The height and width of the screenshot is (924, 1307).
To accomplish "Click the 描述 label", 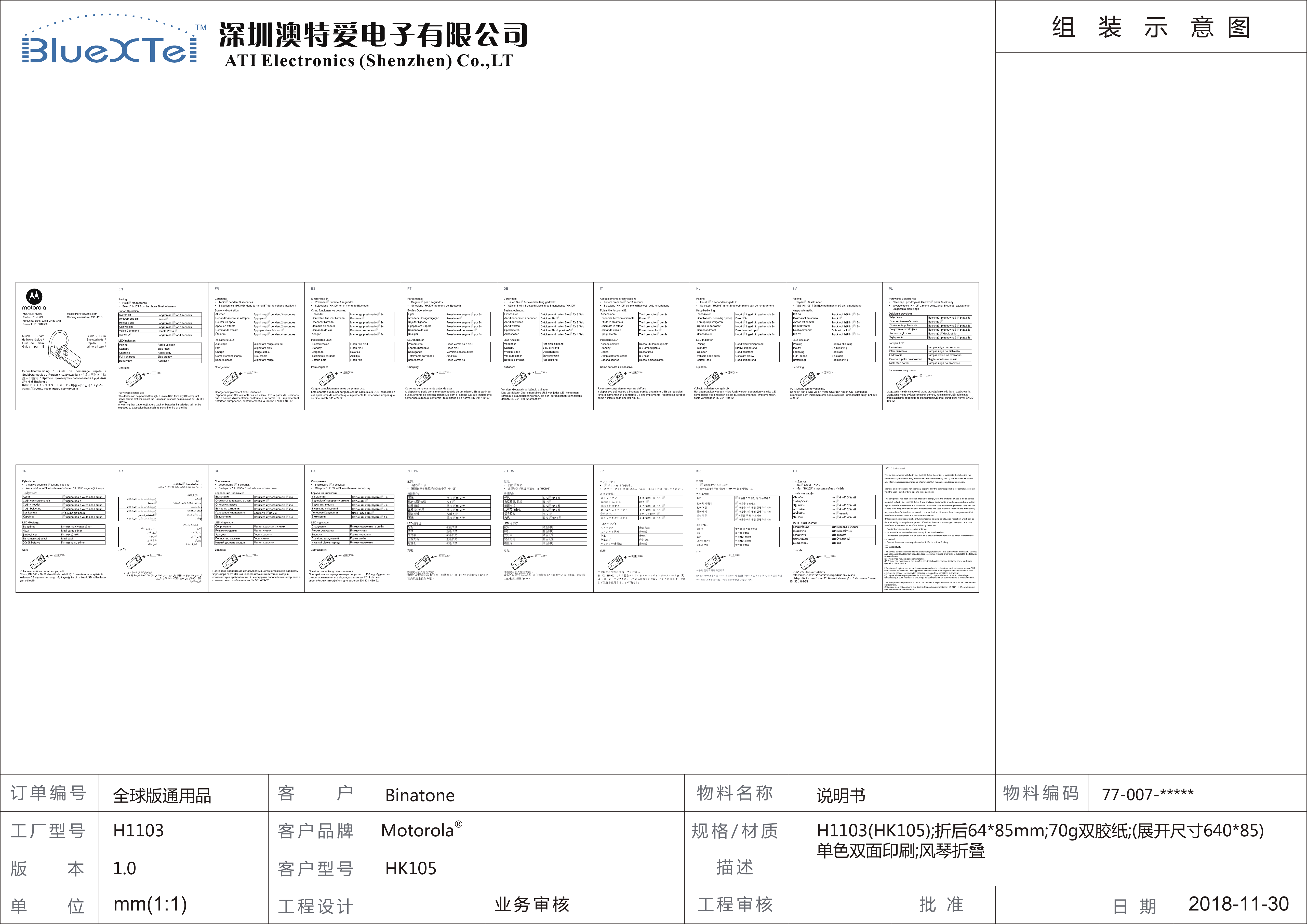I will (735, 867).
